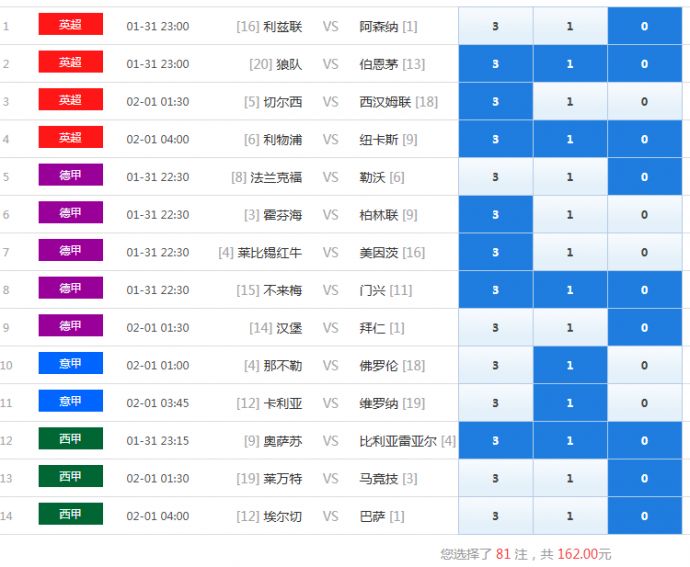Screen dimensions: 690x567
Task: Select the 1 option for 莱比锡红牛 vs 美因茨
Action: pos(570,252)
